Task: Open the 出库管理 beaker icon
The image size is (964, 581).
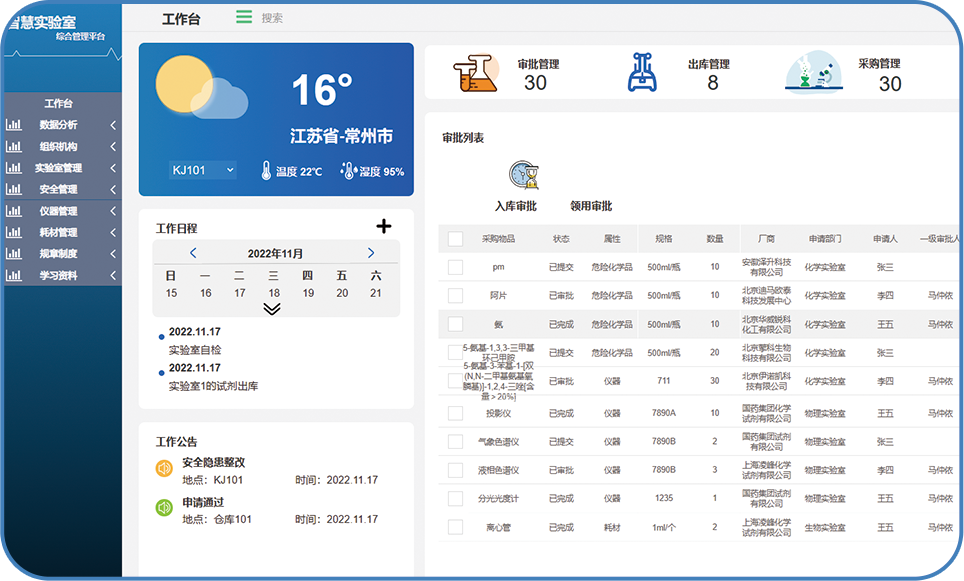Action: pos(643,73)
